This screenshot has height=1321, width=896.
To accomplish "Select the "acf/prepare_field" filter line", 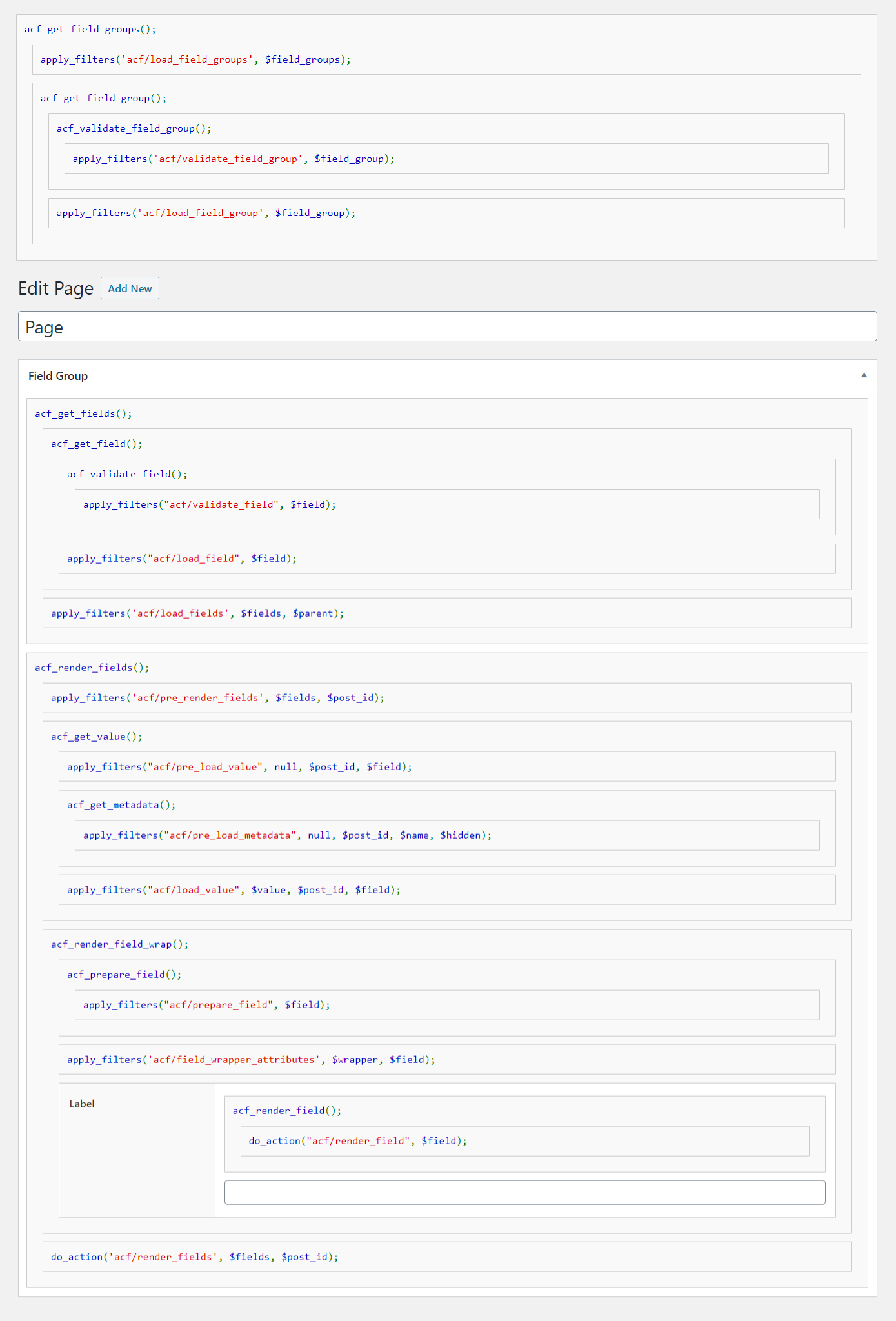I will coord(447,1005).
